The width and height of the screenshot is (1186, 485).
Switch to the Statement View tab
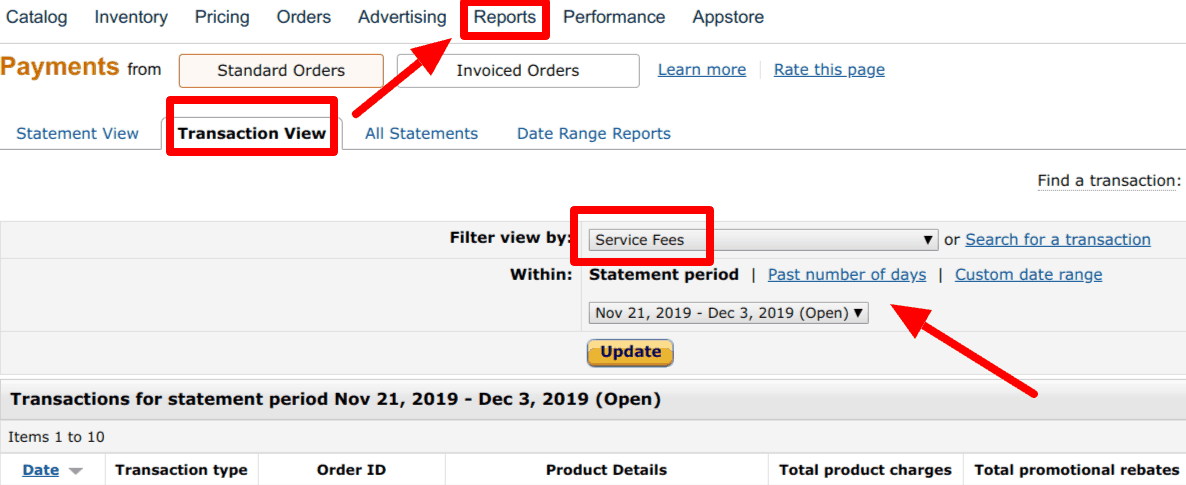78,133
